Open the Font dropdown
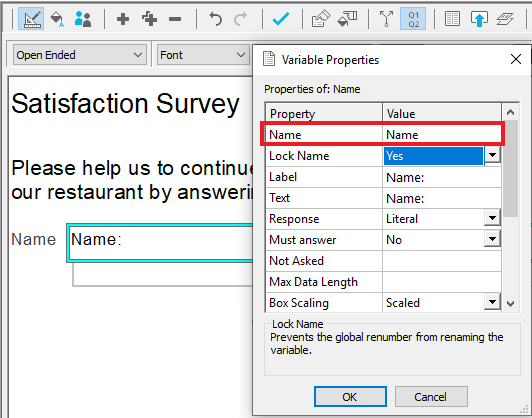The height and width of the screenshot is (418, 532). click(203, 55)
